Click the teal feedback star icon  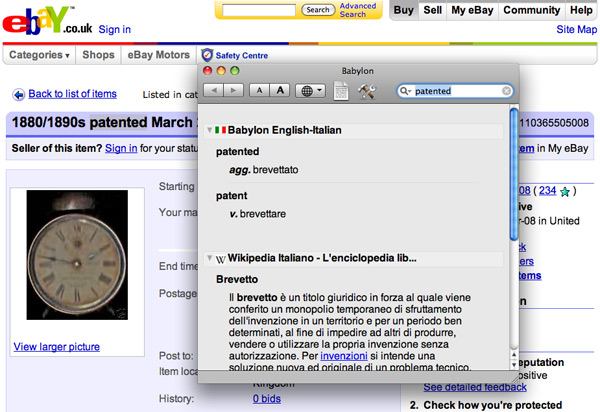565,191
